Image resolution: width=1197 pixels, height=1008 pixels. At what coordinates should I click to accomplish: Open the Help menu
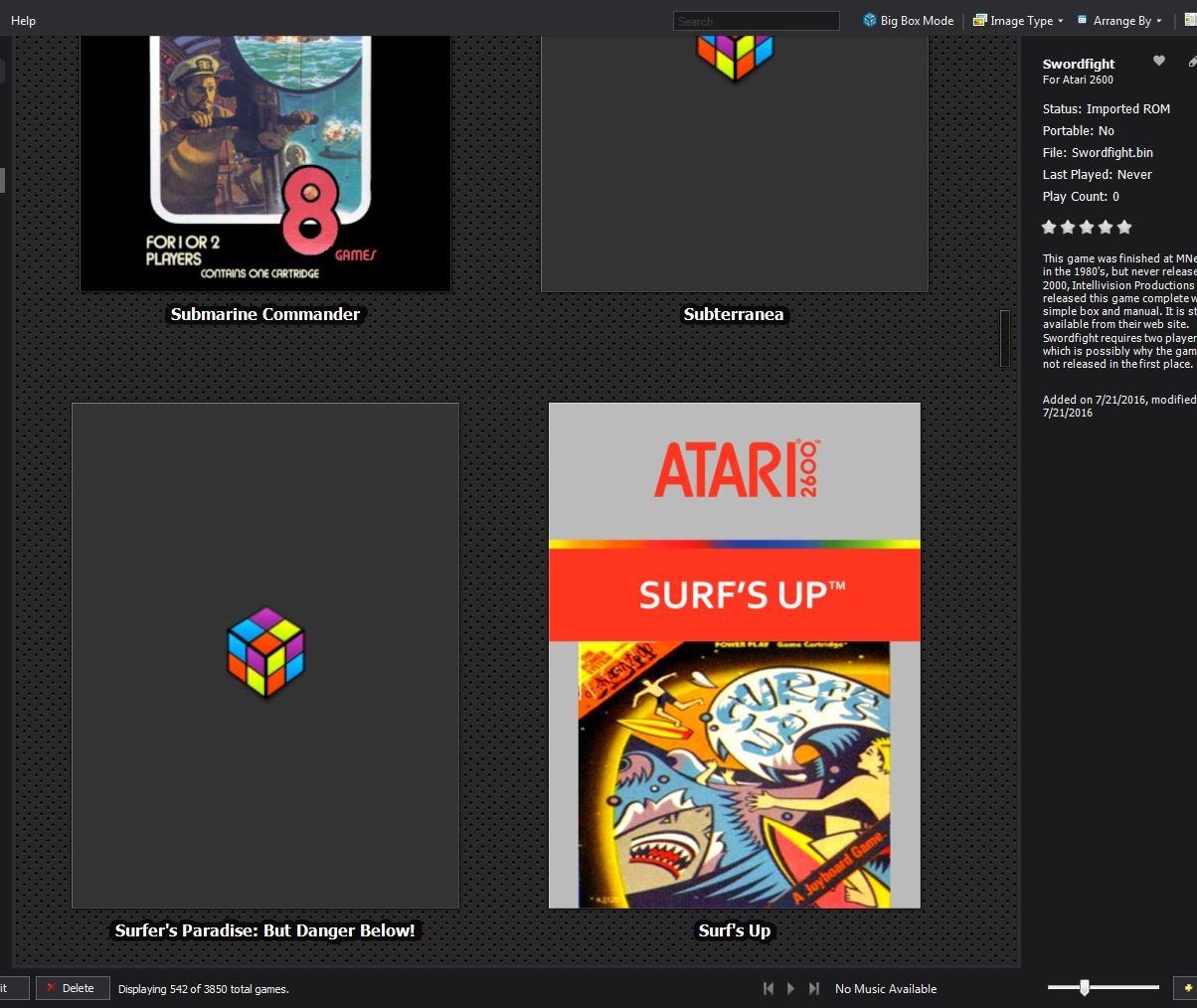[x=23, y=20]
